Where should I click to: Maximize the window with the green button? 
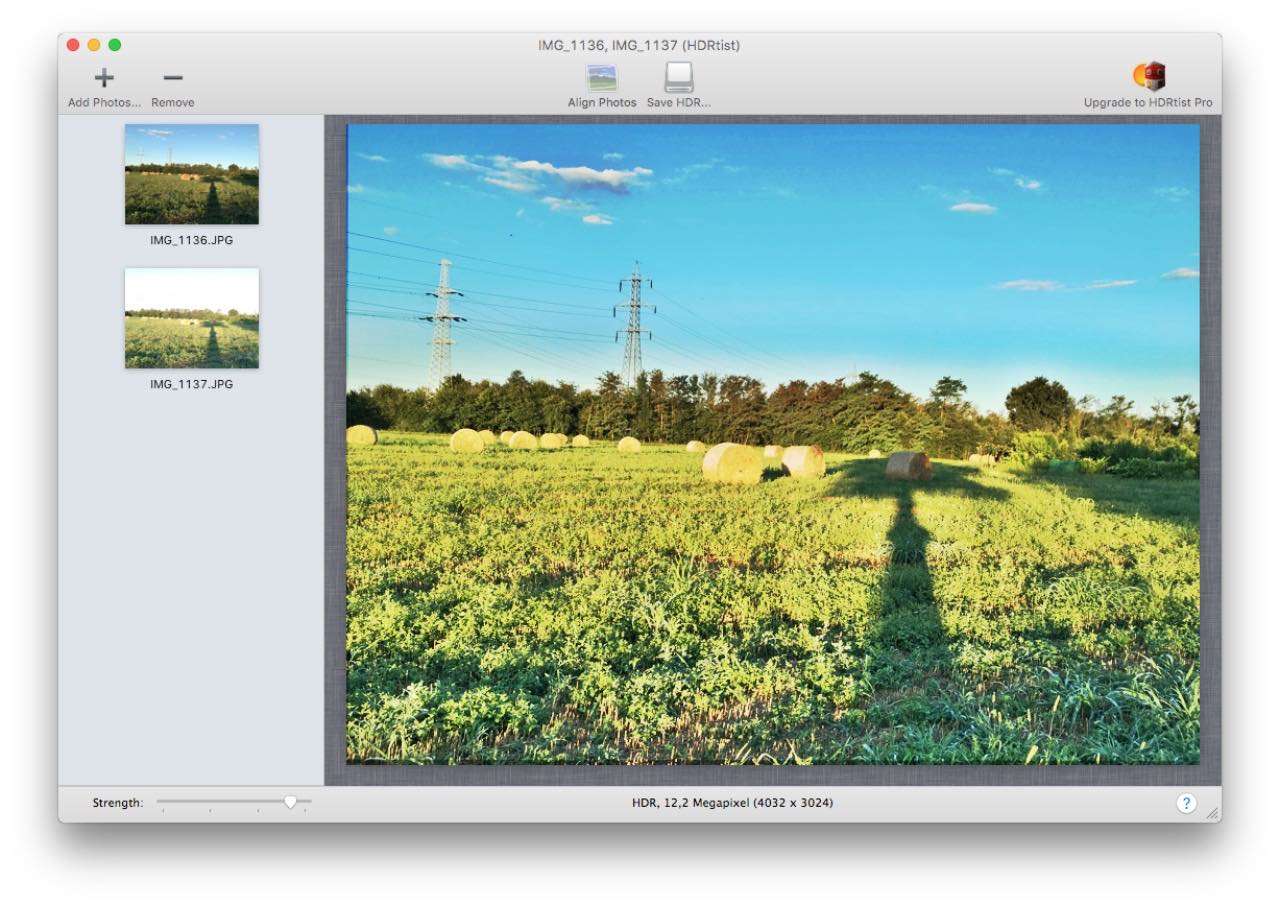[115, 45]
